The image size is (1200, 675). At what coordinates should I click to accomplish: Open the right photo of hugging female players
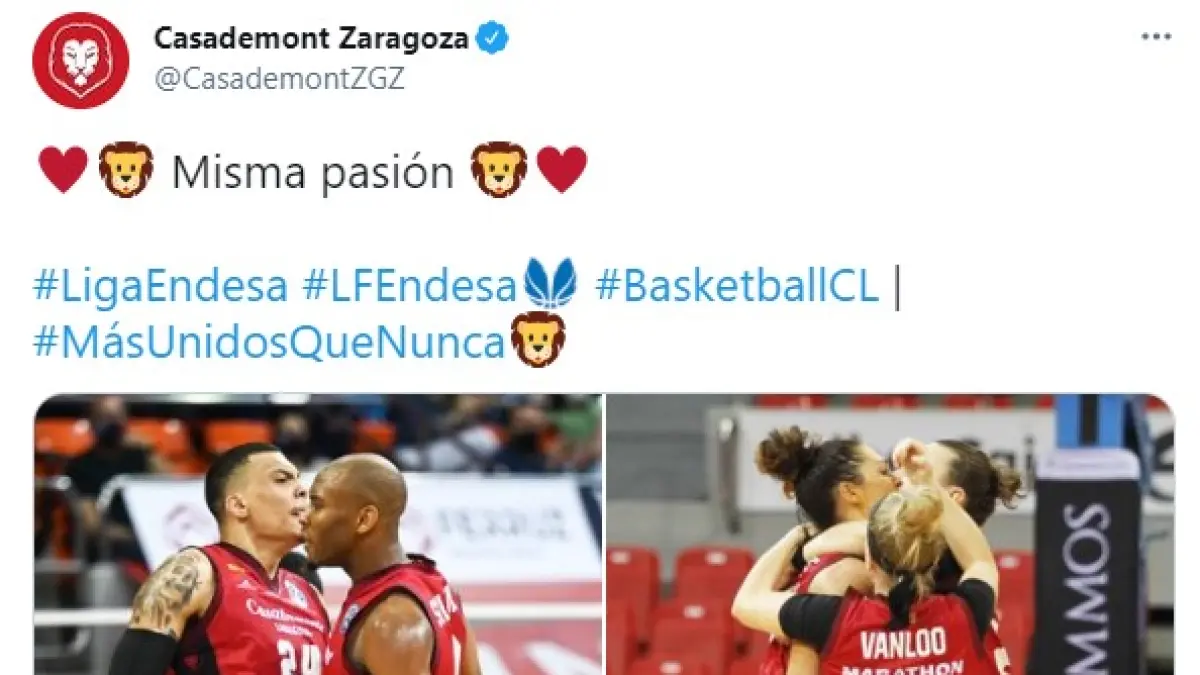pos(889,534)
